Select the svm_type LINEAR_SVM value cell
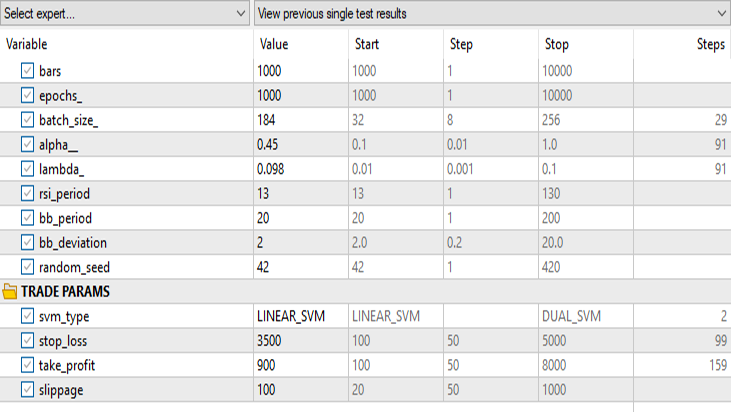 tap(301, 316)
